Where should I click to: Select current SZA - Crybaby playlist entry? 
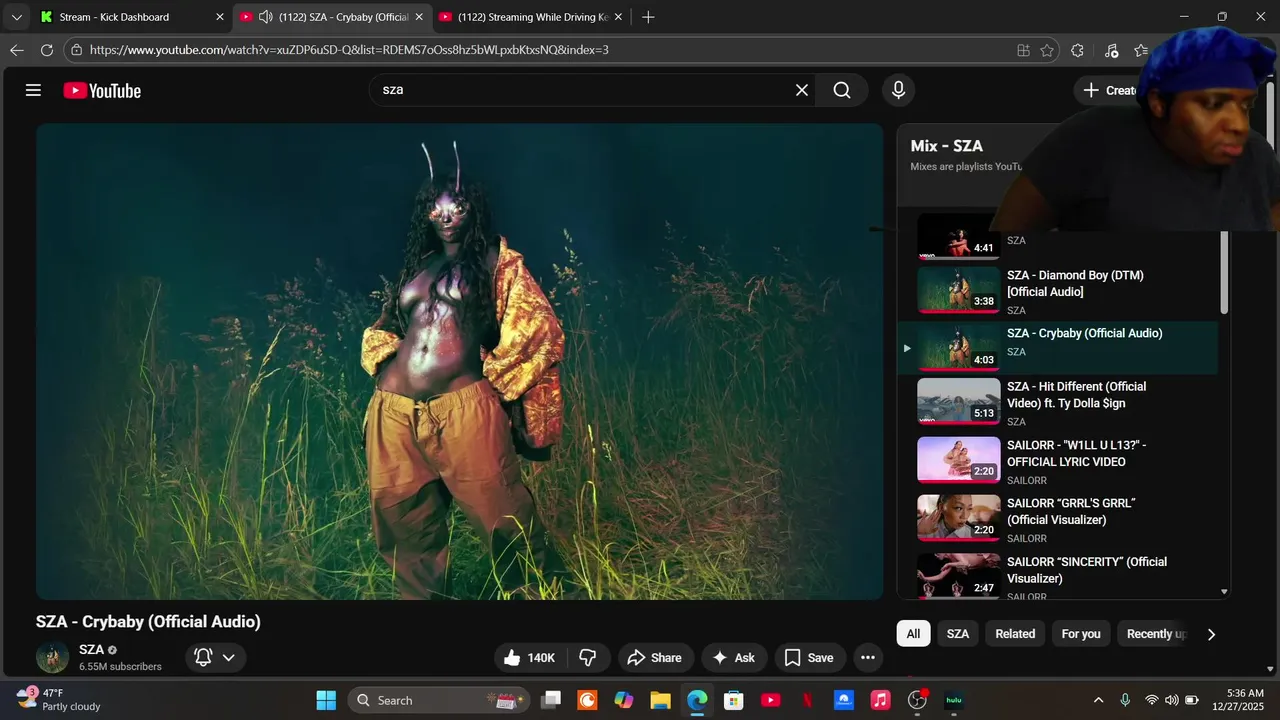[1058, 347]
